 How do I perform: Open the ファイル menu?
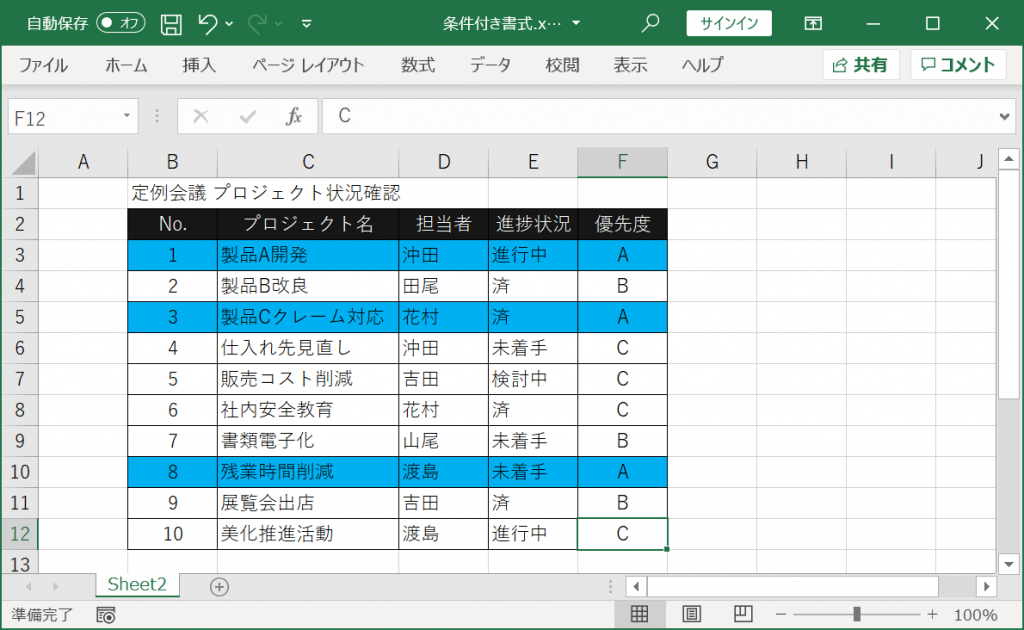pyautogui.click(x=43, y=65)
